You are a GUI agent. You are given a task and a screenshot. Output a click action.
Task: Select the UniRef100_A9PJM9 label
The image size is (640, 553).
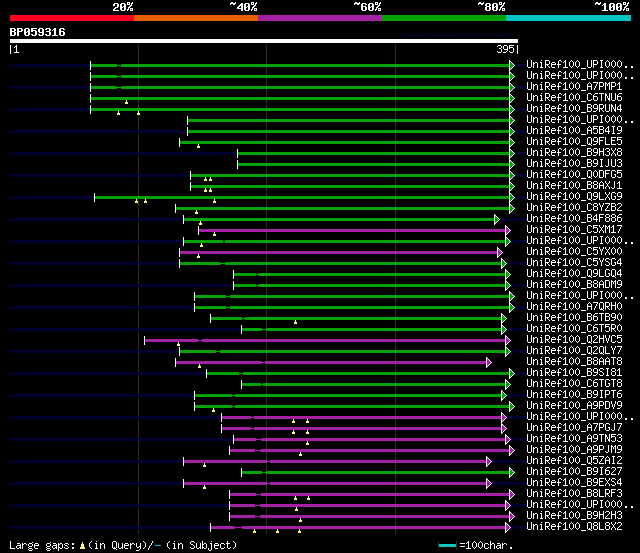click(x=574, y=450)
